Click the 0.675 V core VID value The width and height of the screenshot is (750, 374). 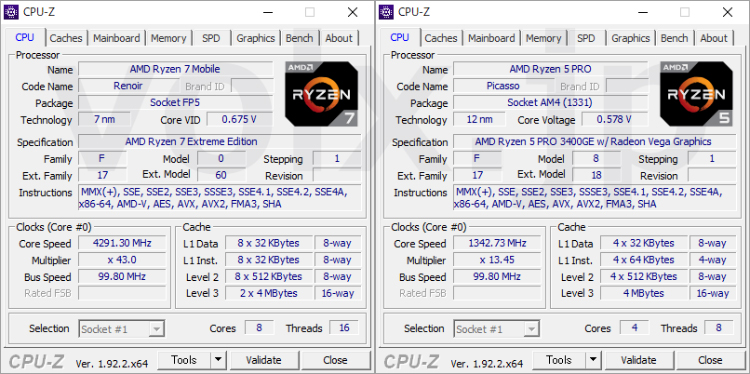click(239, 120)
